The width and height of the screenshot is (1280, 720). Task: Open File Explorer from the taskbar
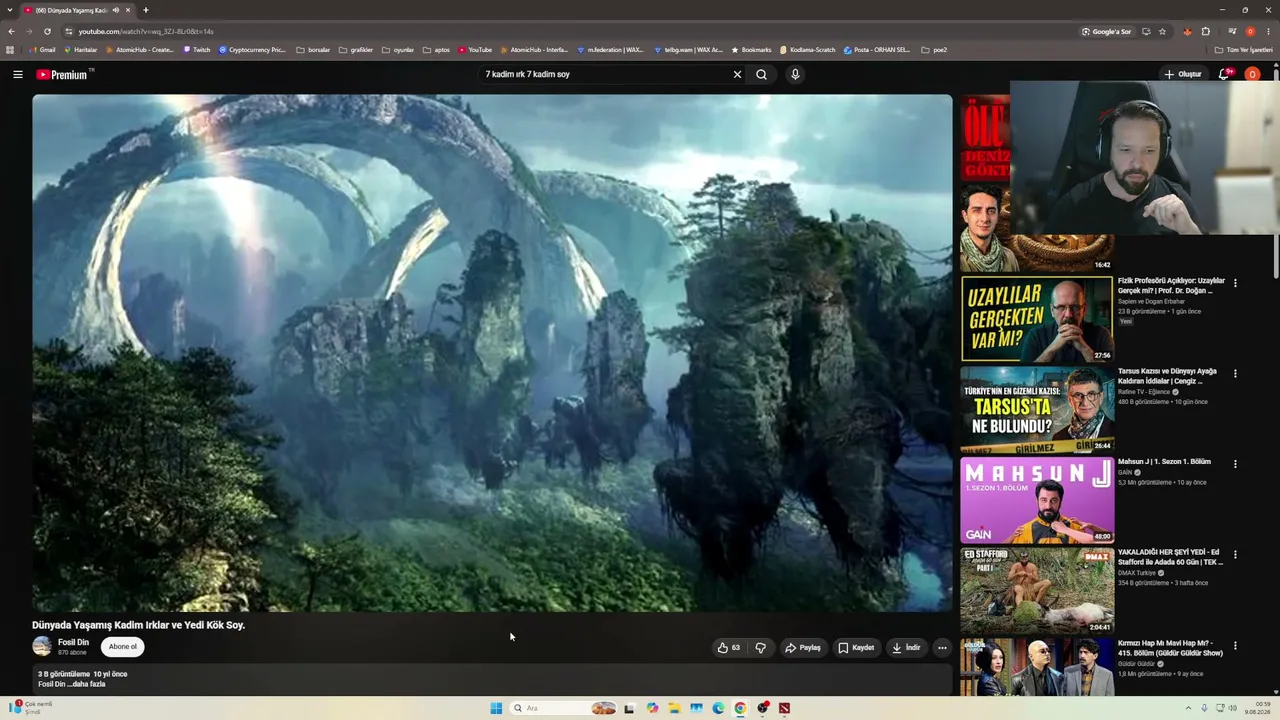coord(674,708)
